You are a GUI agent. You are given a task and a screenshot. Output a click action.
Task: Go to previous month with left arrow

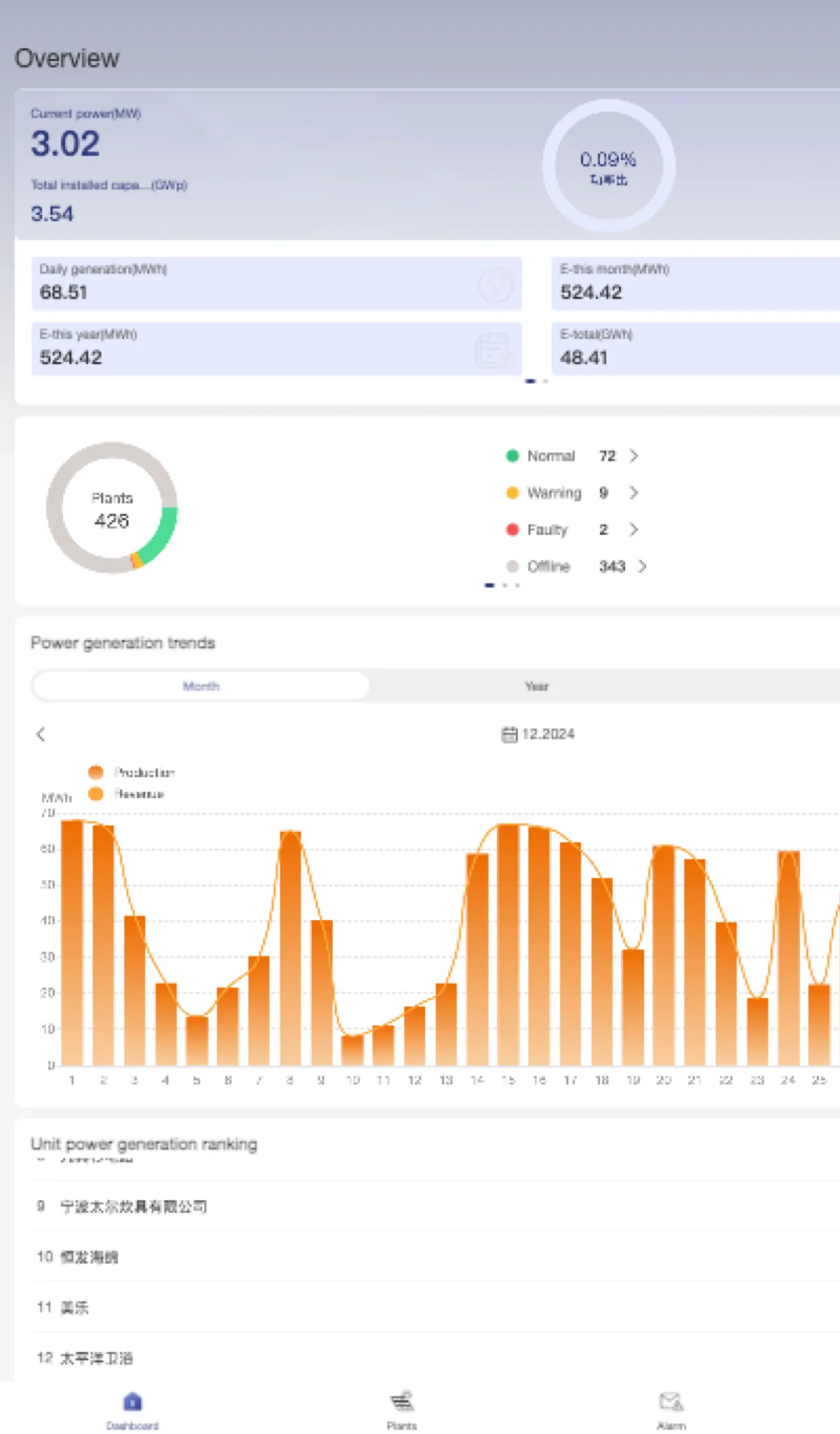[x=41, y=734]
